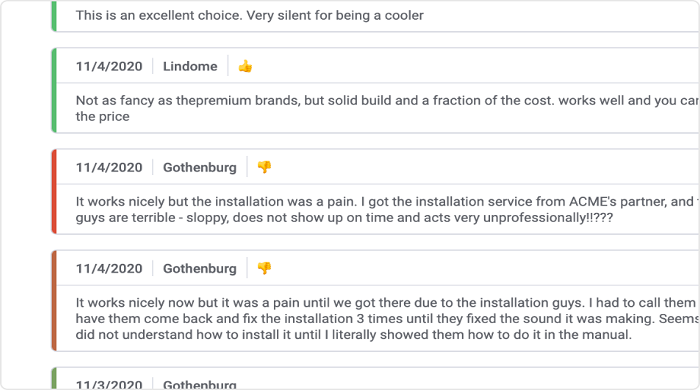Click thumbs-down icon on second Gothenburg review
700x390 pixels.
pos(264,268)
